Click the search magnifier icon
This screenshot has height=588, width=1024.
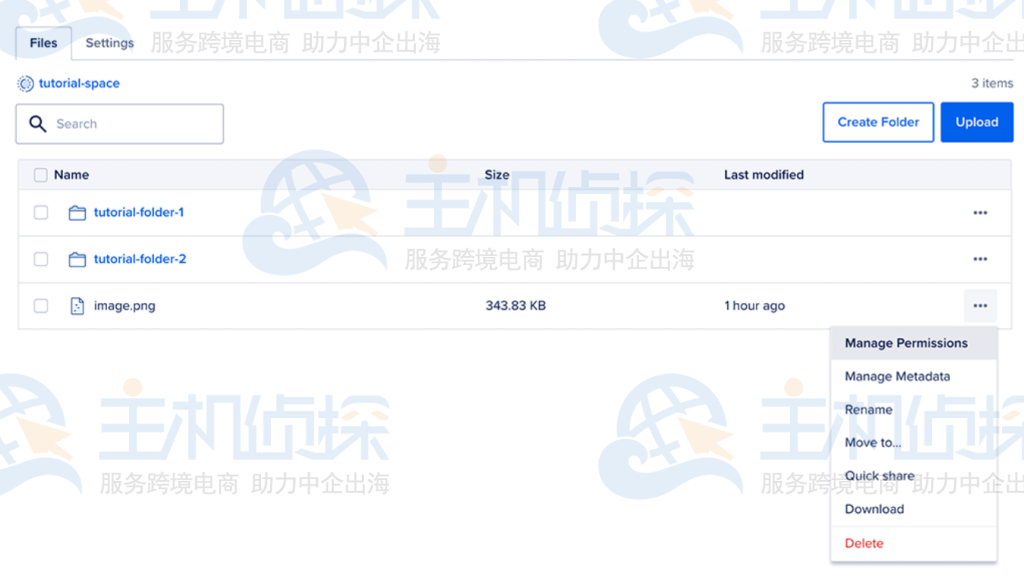pos(38,123)
